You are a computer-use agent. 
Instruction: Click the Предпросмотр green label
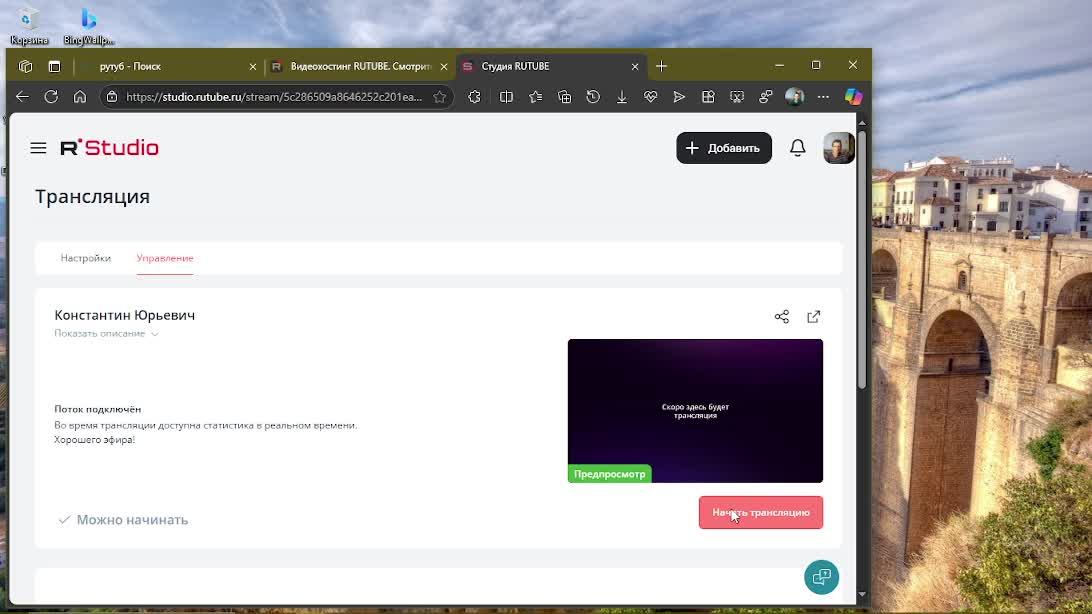(609, 474)
